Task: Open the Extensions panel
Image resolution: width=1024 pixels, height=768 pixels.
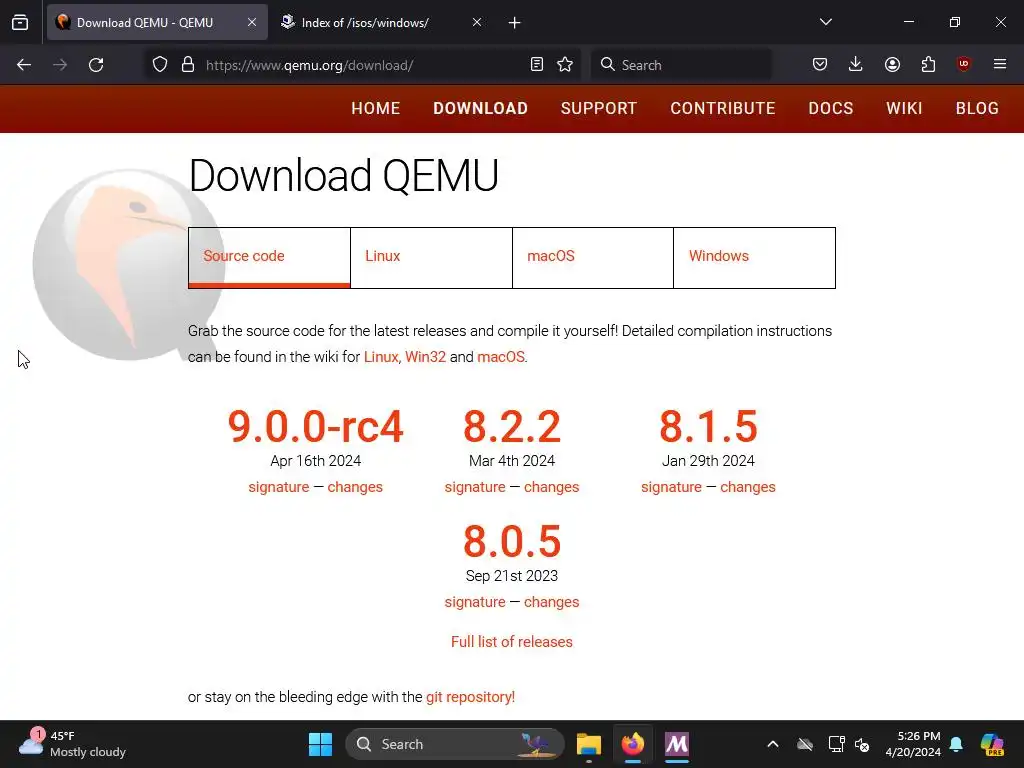Action: pyautogui.click(x=928, y=64)
